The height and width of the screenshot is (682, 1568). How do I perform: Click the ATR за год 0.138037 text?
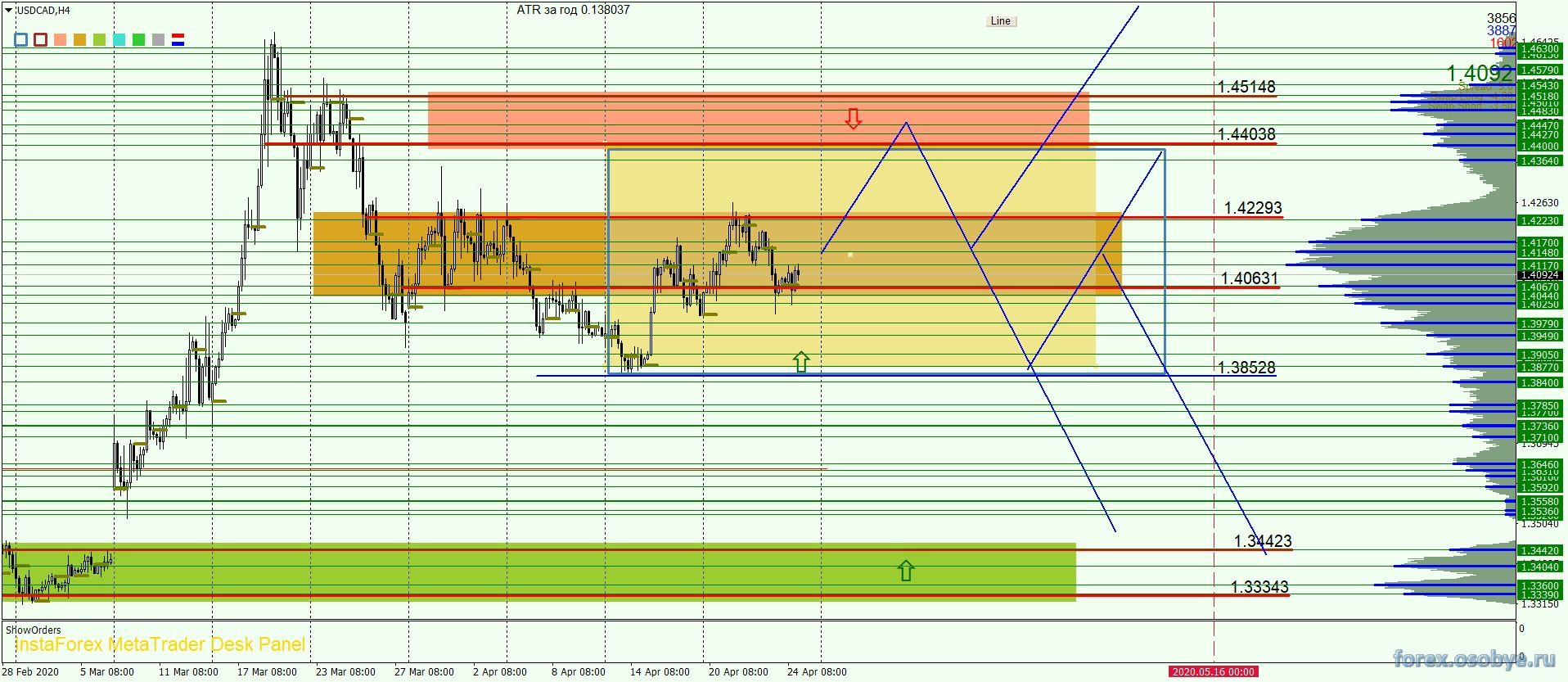[x=573, y=10]
